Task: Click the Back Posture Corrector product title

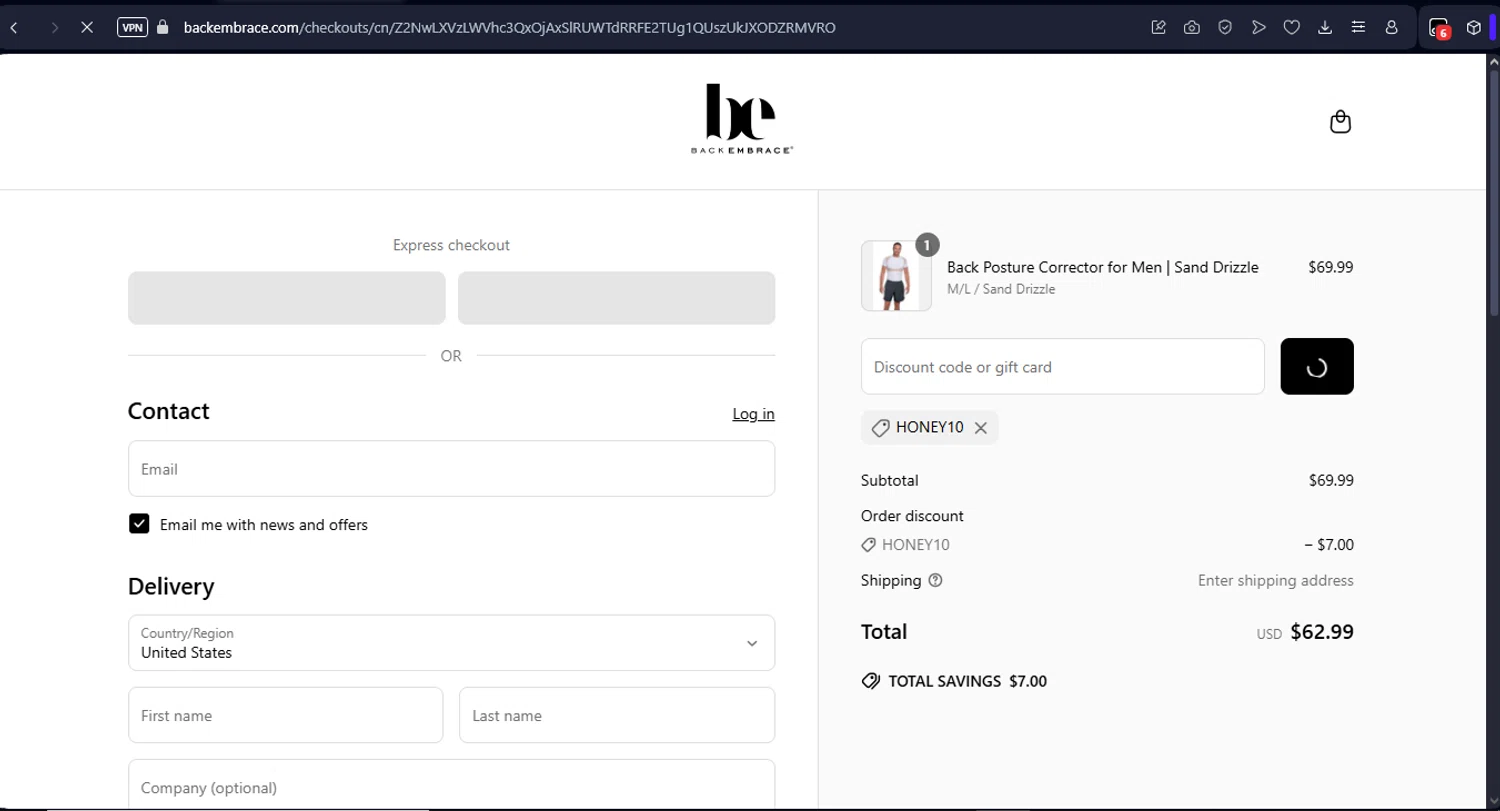Action: 1102,267
